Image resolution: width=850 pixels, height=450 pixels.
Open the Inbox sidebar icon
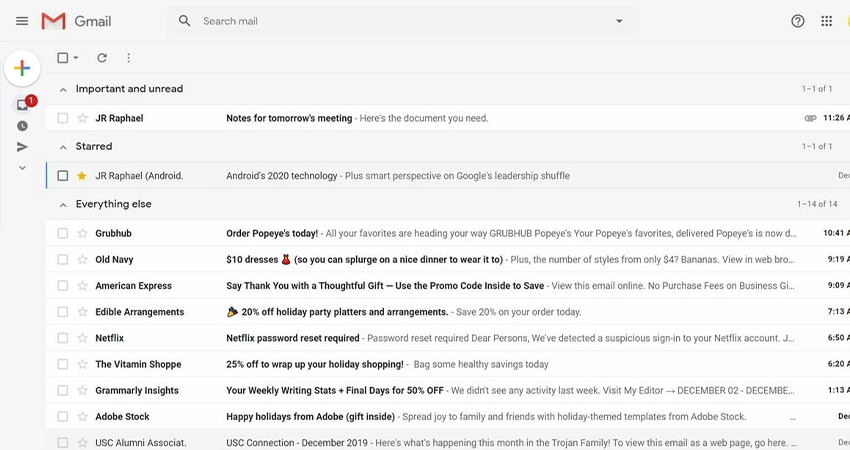(x=23, y=105)
